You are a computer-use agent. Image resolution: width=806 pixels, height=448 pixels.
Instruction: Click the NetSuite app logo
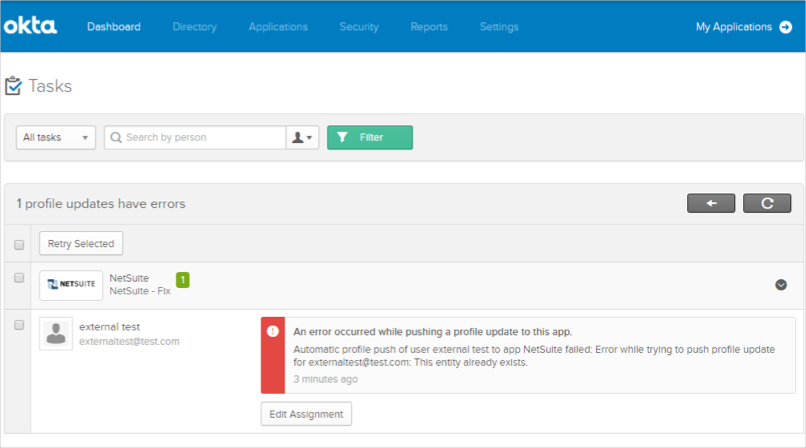click(x=71, y=285)
